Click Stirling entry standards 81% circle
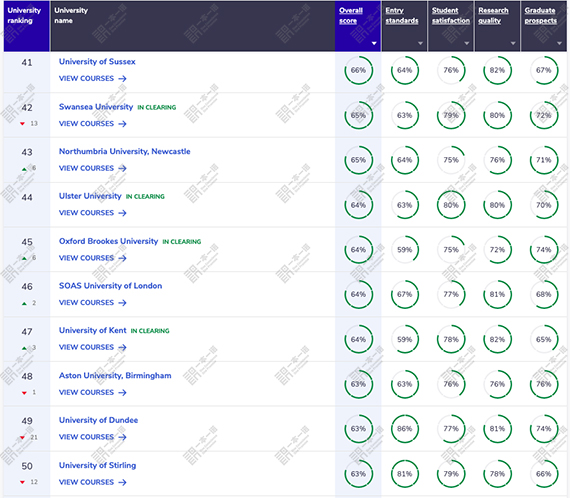Viewport: 570px width, 498px height. pos(405,474)
